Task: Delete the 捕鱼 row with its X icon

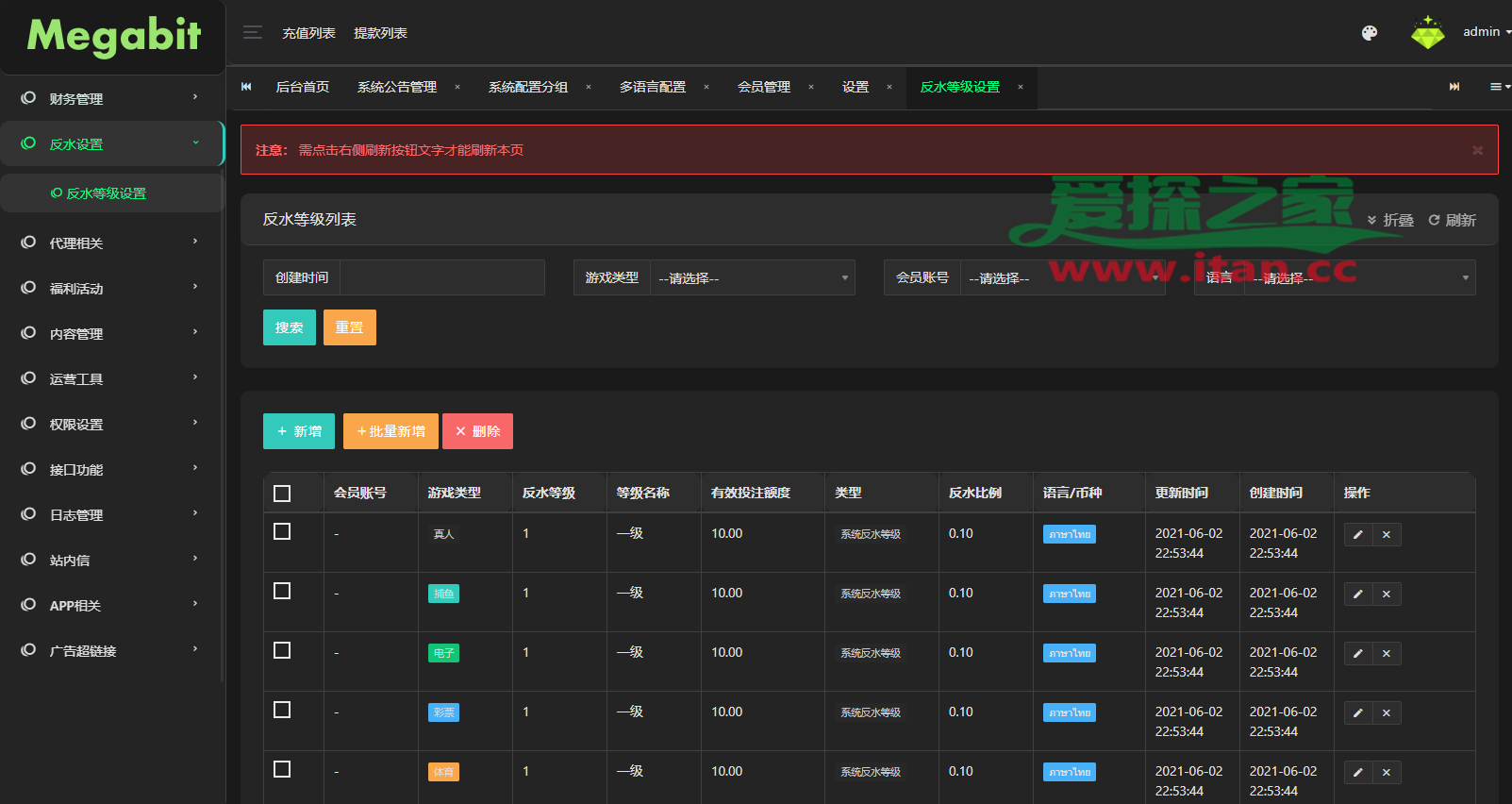Action: [x=1387, y=595]
